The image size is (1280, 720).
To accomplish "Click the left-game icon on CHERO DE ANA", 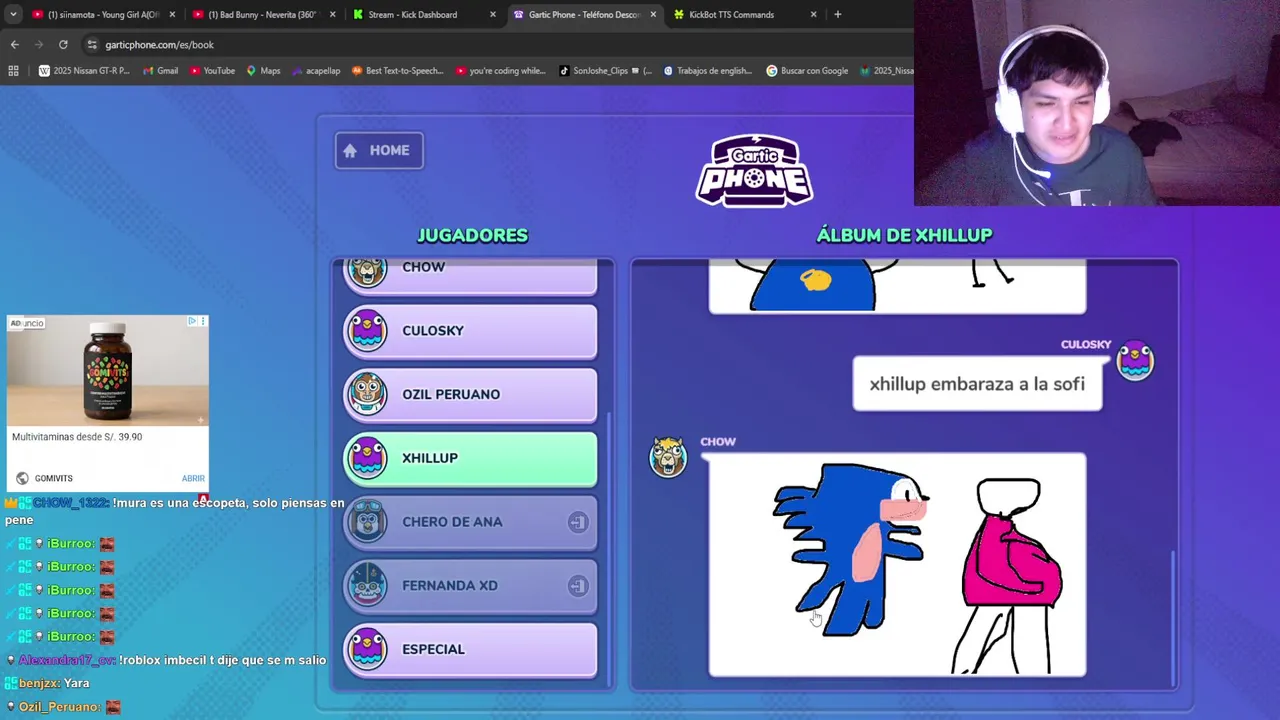I will 578,522.
